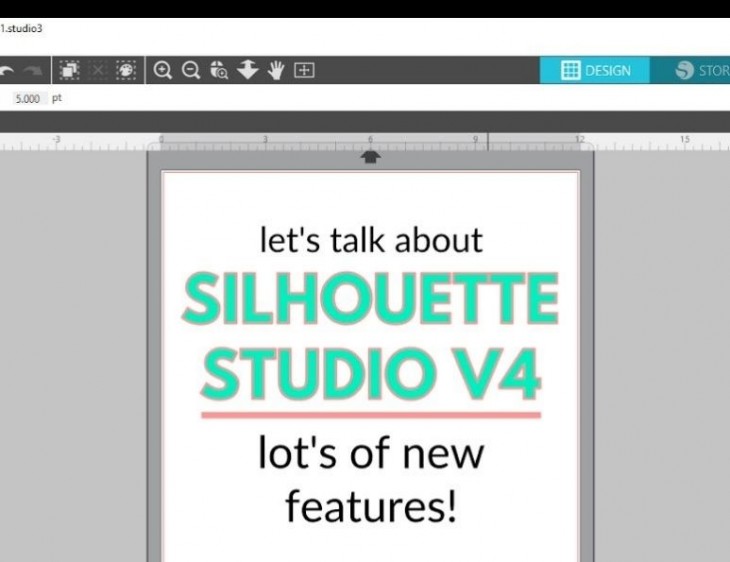Click the Select by Color icon
Screen dimensions: 730x562
pyautogui.click(x=126, y=70)
